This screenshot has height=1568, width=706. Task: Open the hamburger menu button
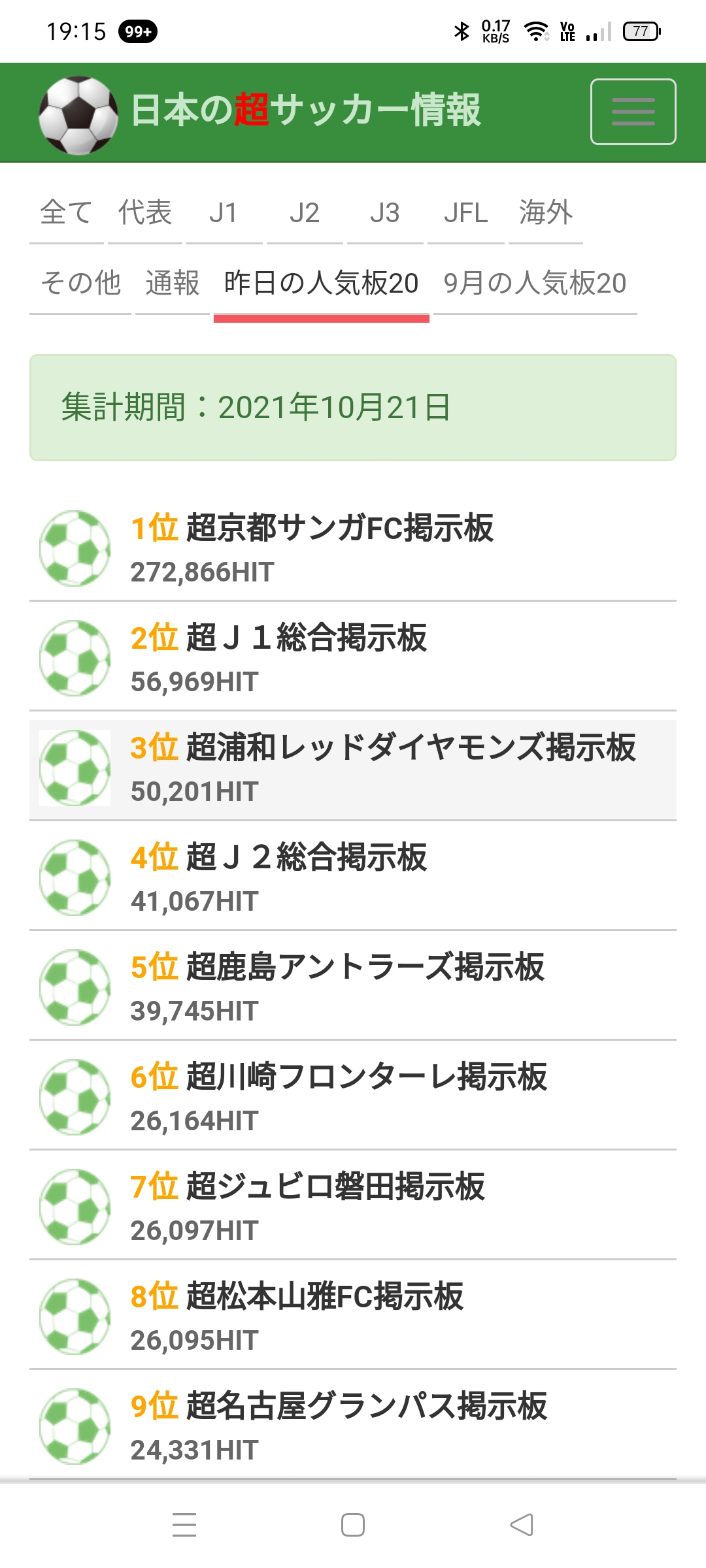tap(633, 112)
